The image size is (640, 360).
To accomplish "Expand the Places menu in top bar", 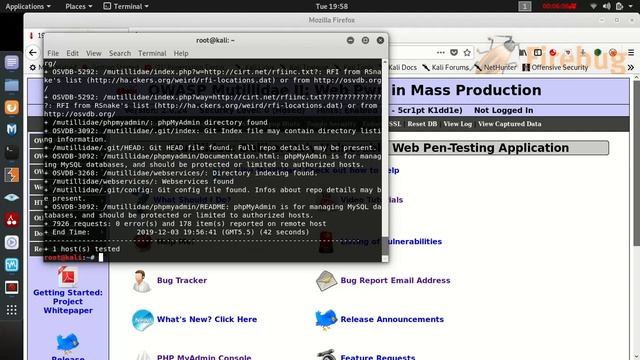I will coord(79,6).
